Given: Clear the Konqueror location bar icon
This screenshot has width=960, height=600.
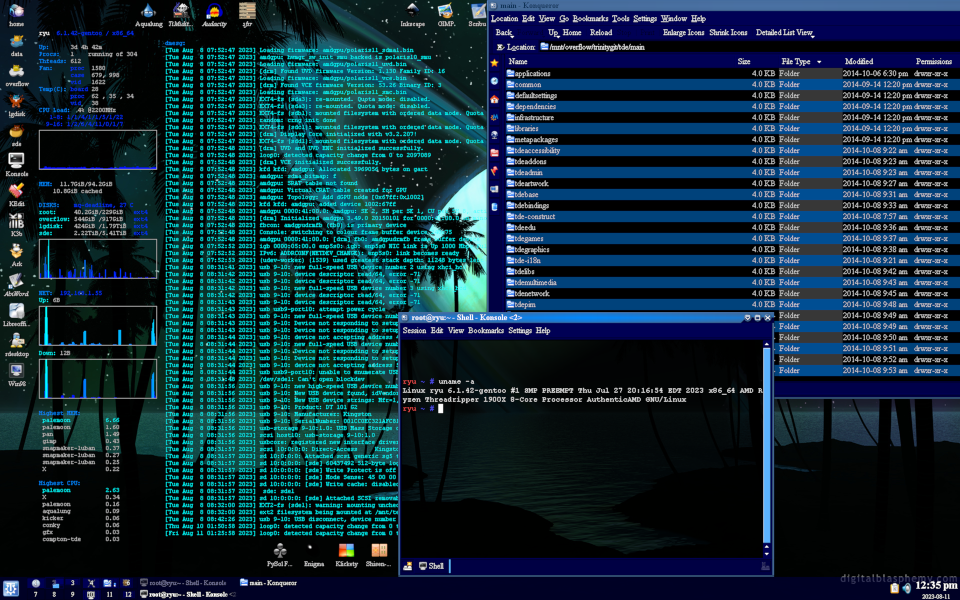Looking at the screenshot, I should tap(500, 47).
